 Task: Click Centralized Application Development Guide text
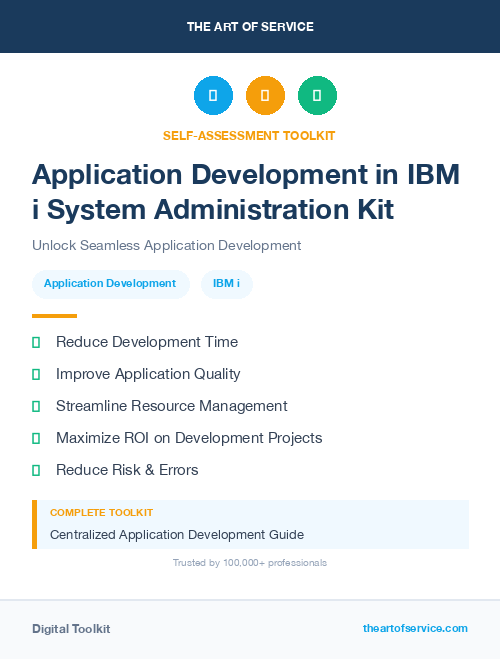point(177,535)
